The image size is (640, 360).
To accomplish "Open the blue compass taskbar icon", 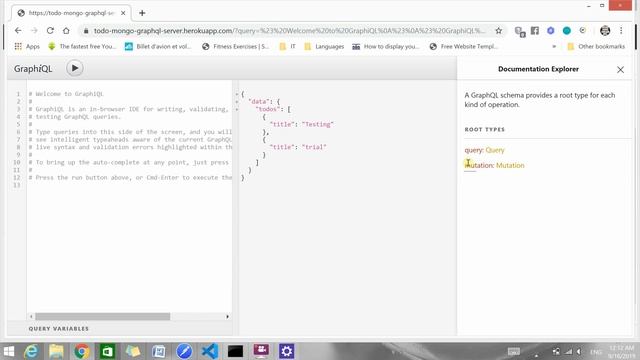I will click(184, 351).
